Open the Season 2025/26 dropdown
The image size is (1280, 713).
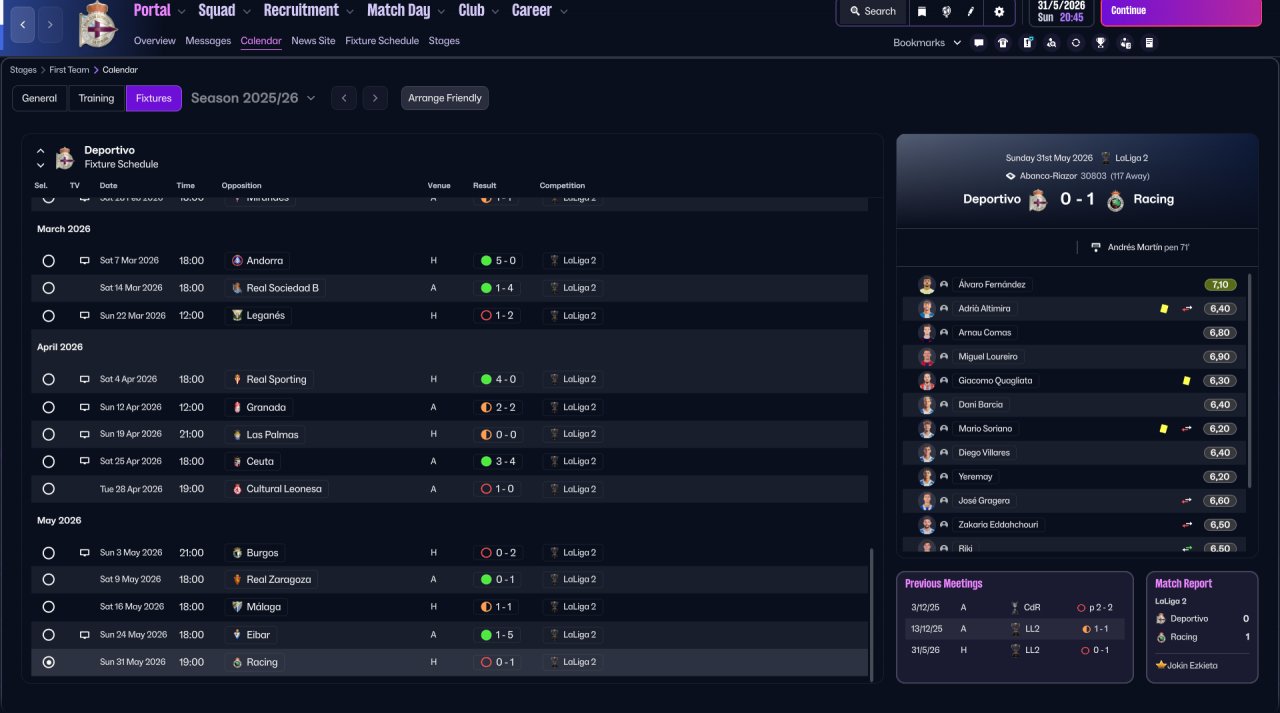(253, 98)
